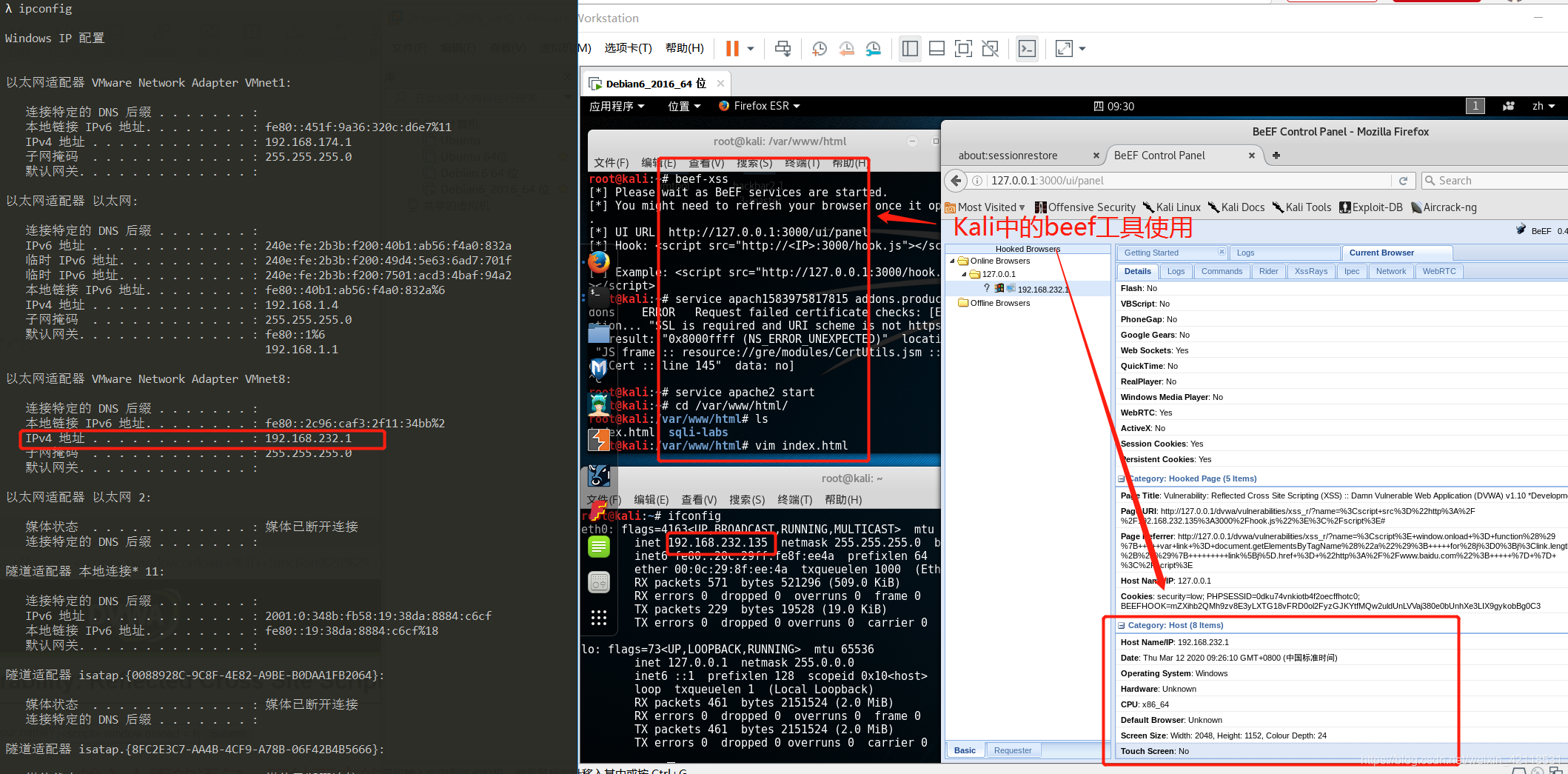Open Kali Docs bookmark
The image size is (1568, 774).
1236,207
